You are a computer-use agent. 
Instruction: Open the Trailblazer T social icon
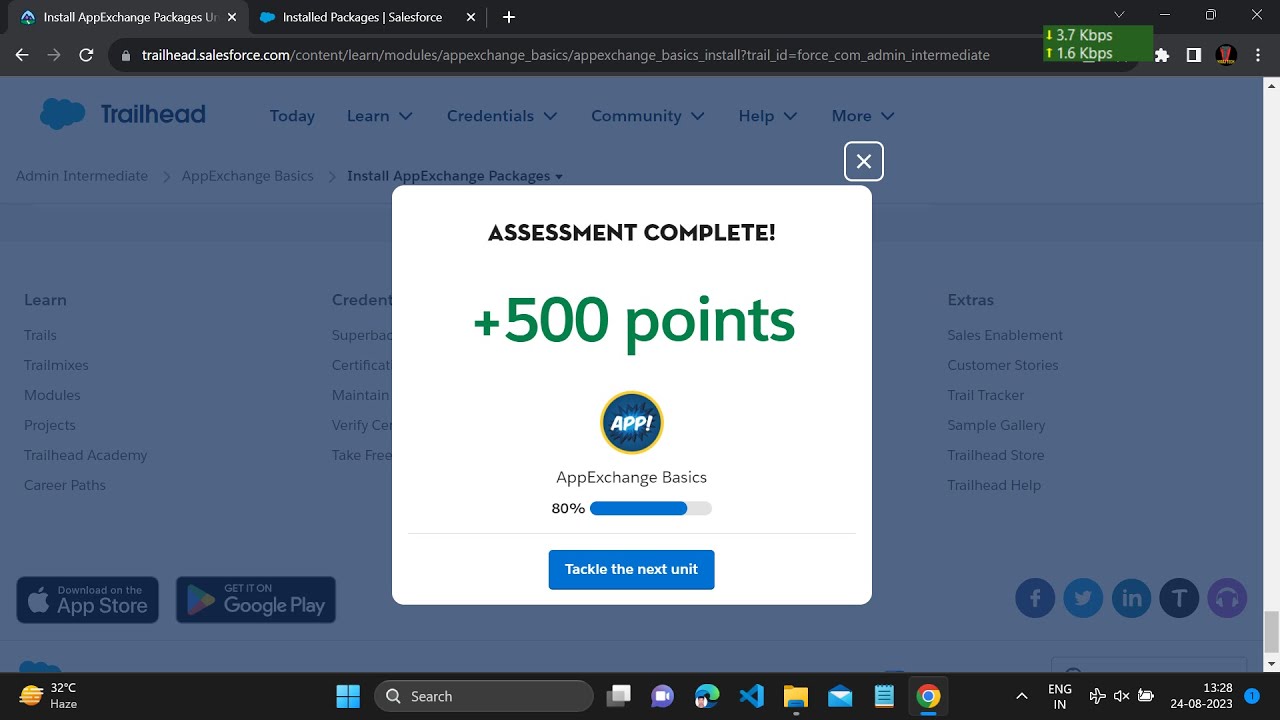pos(1179,599)
